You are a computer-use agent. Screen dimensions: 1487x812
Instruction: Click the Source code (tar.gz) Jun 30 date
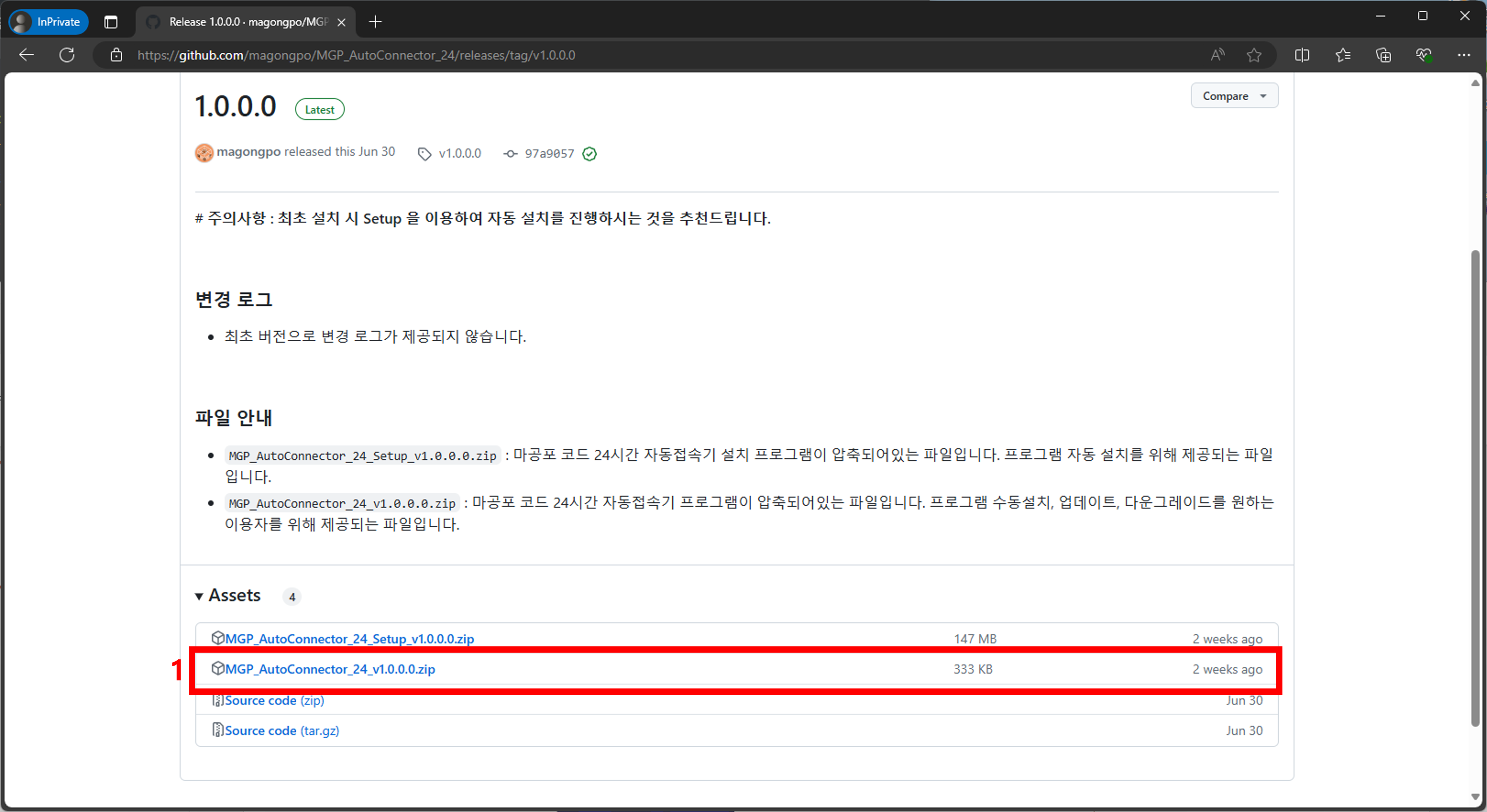click(x=1244, y=730)
